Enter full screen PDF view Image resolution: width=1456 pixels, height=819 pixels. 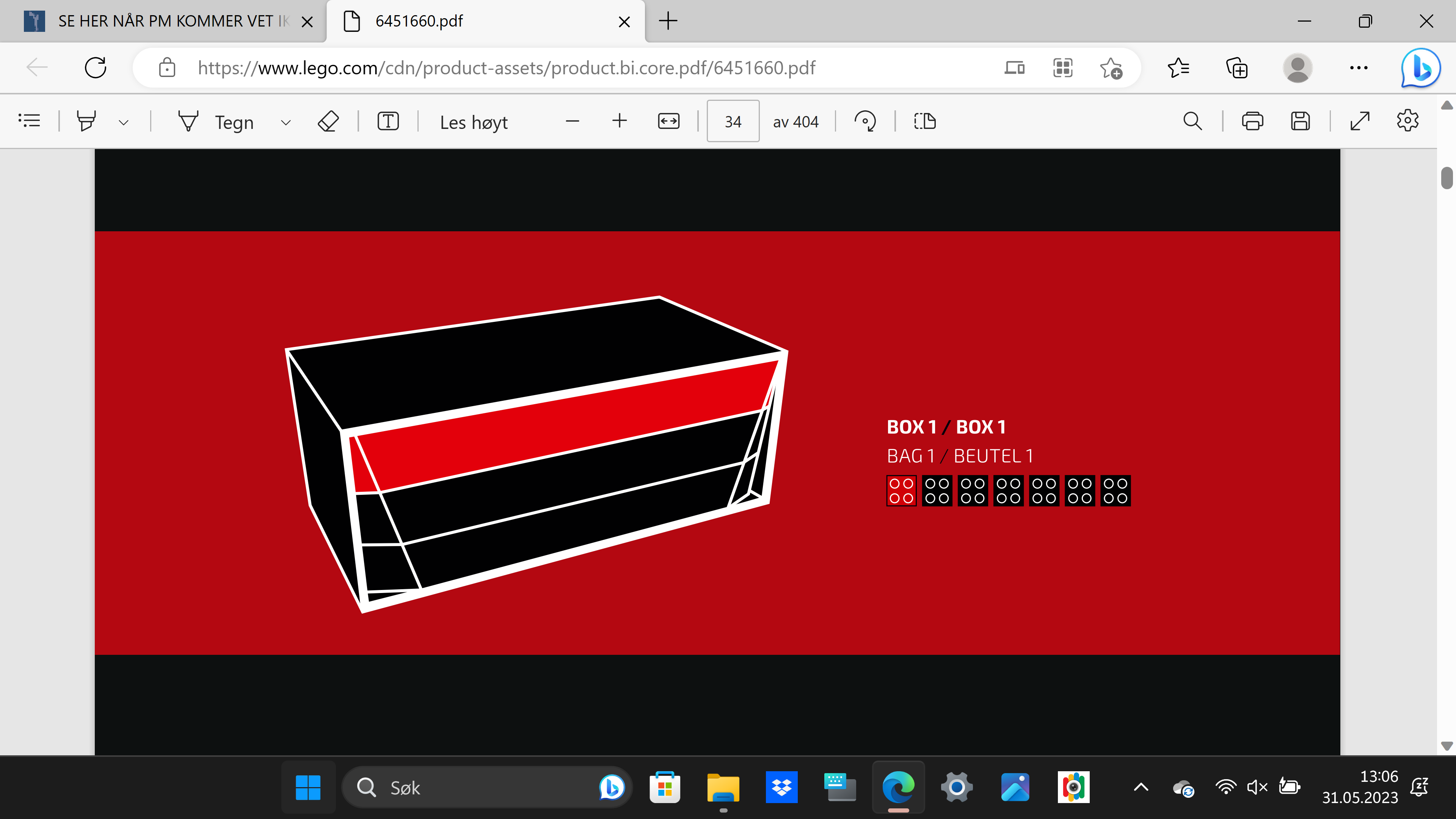1360,121
